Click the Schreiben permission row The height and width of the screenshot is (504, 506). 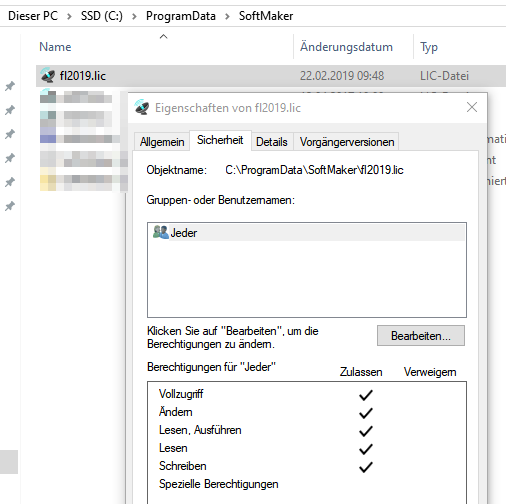[307, 466]
